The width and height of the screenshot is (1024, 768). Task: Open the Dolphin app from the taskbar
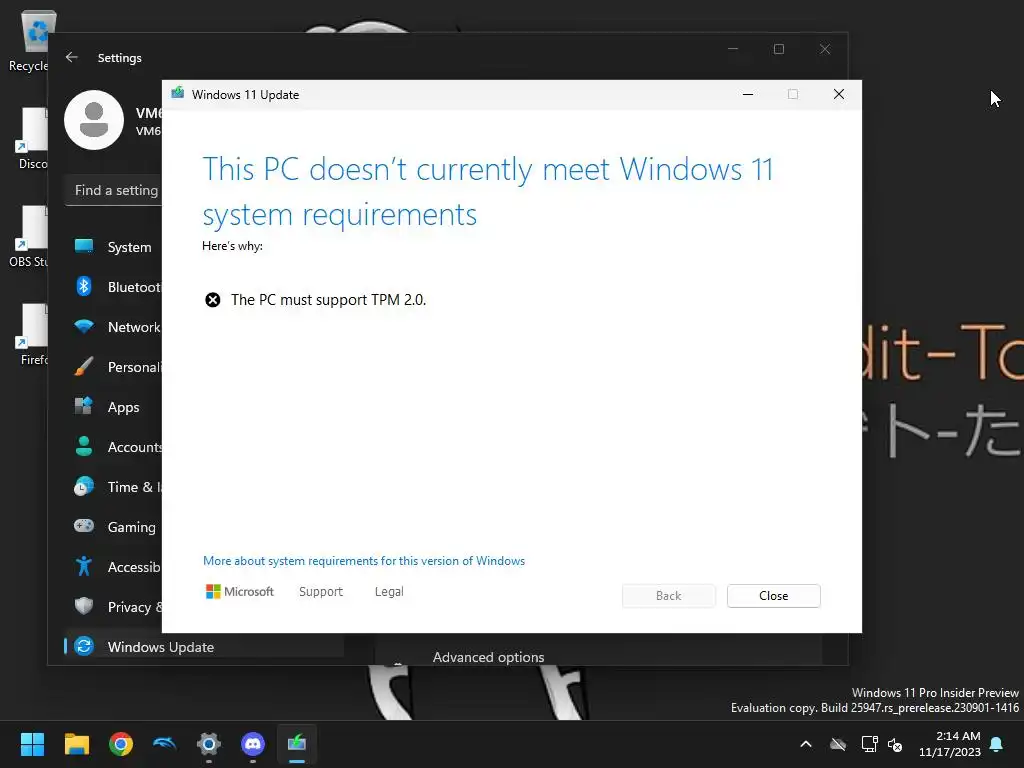point(165,744)
